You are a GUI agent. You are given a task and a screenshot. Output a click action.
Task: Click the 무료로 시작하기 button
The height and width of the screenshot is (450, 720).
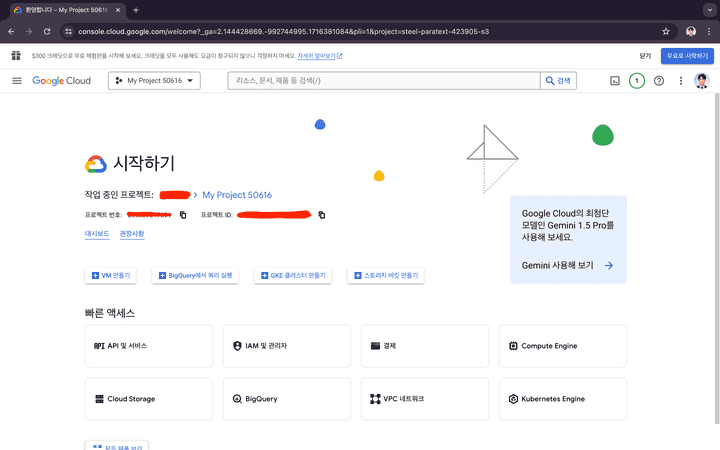tap(687, 56)
